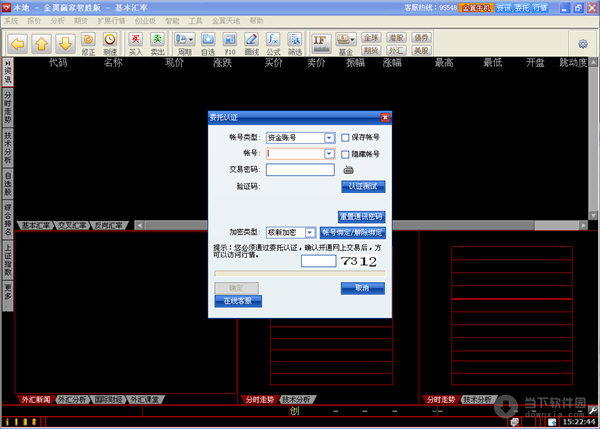Click the 买入 buy icon
The width and height of the screenshot is (600, 429).
pyautogui.click(x=135, y=44)
